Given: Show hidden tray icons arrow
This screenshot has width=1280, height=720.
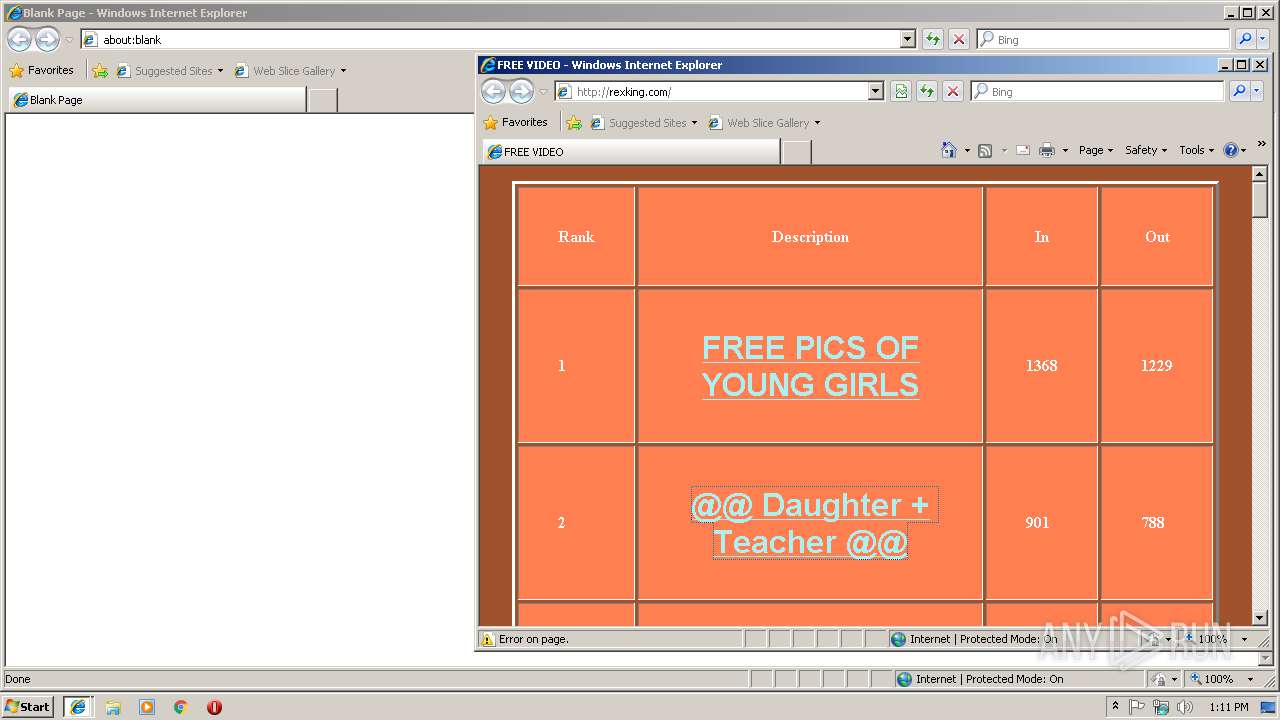Looking at the screenshot, I should (x=1115, y=707).
